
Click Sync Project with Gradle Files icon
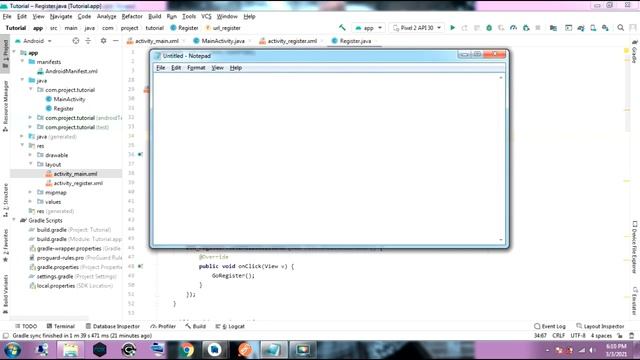tap(581, 28)
